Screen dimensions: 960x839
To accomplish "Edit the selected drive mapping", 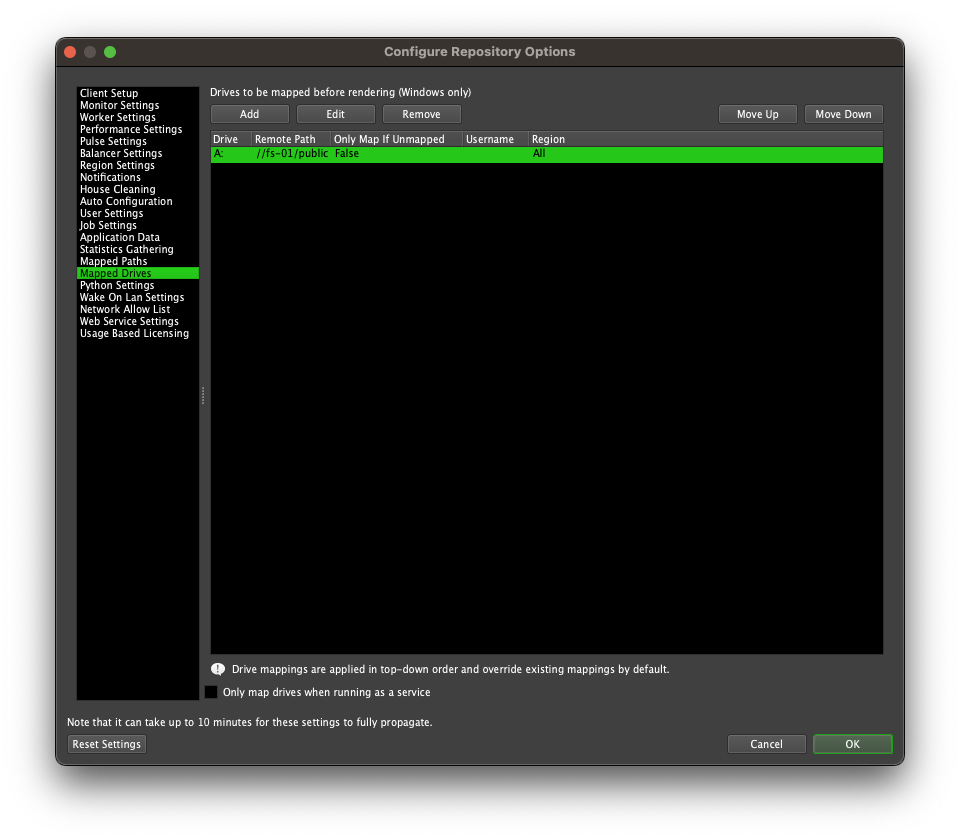I will pos(336,114).
